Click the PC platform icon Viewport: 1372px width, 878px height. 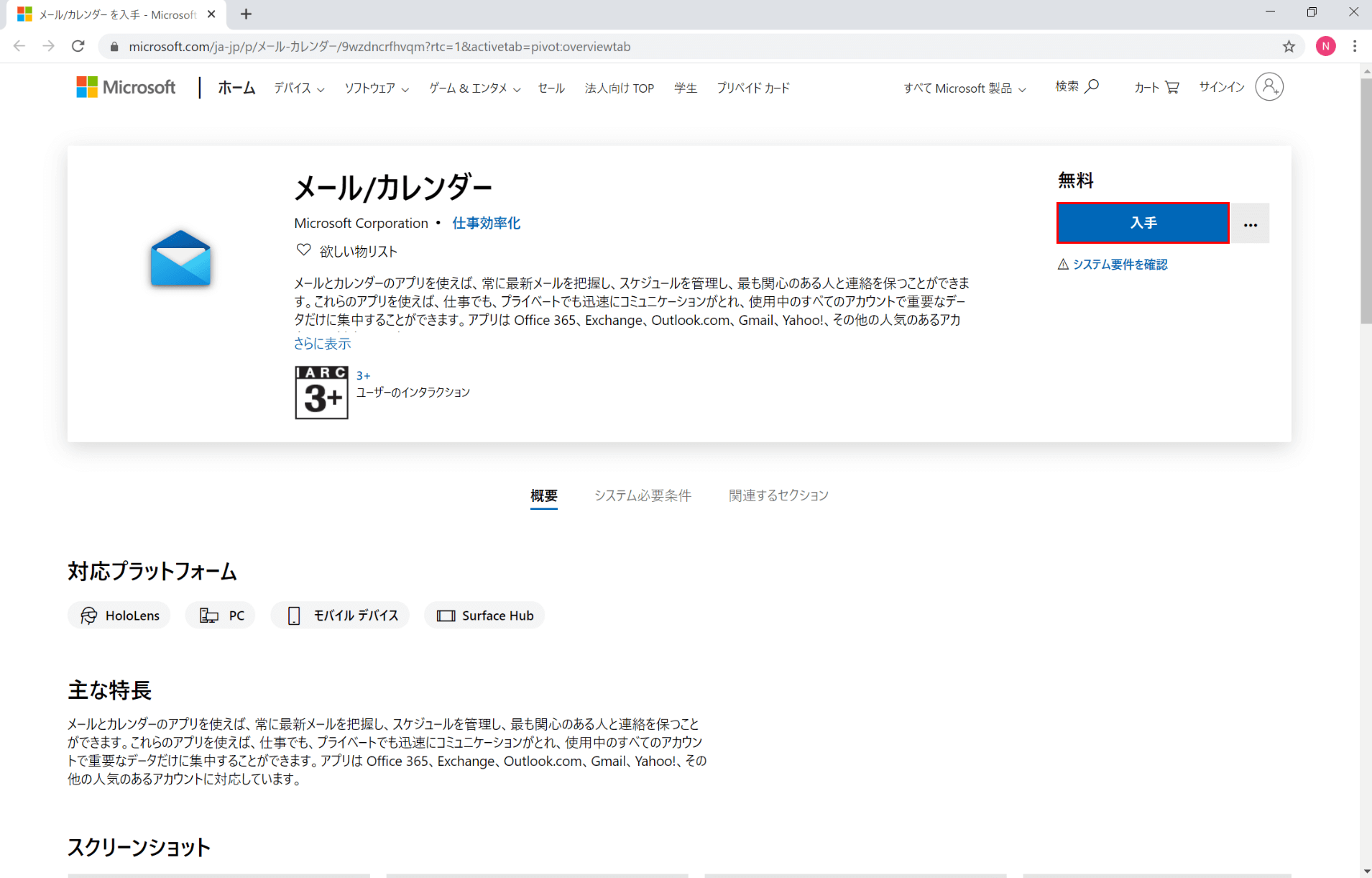(x=209, y=616)
